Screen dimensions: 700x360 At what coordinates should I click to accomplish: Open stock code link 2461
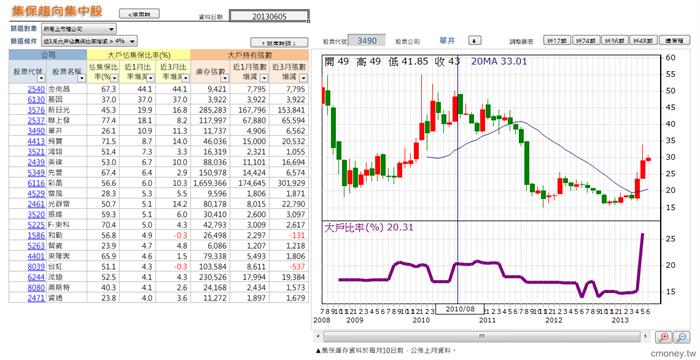(36, 204)
